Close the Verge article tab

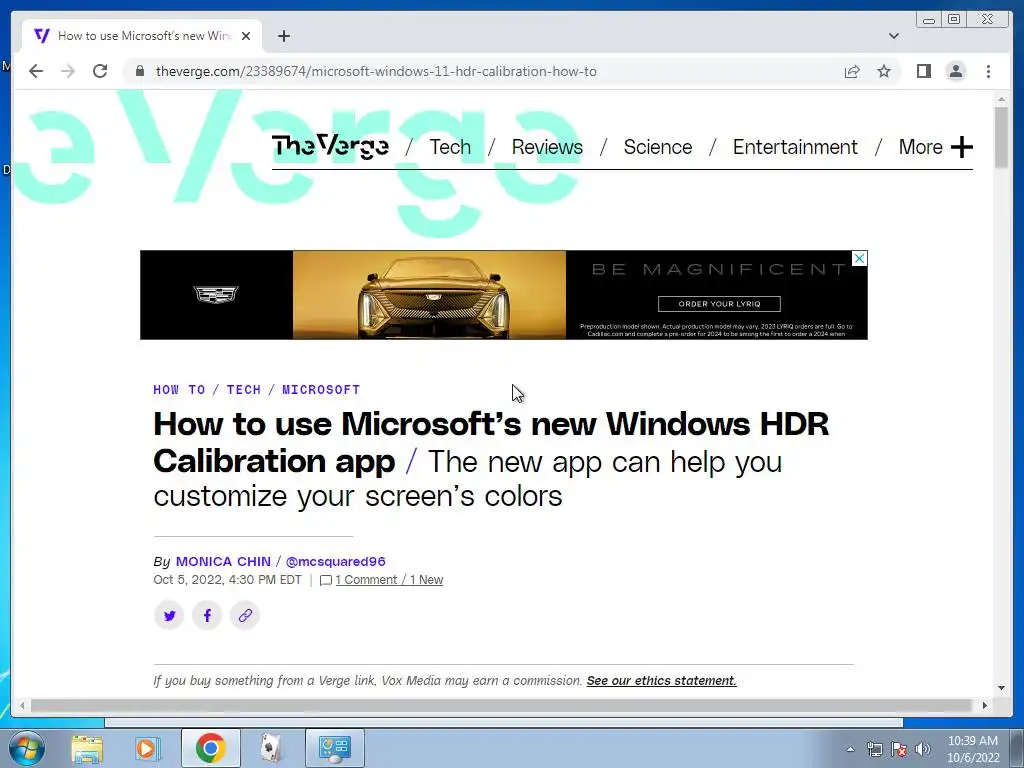point(246,36)
